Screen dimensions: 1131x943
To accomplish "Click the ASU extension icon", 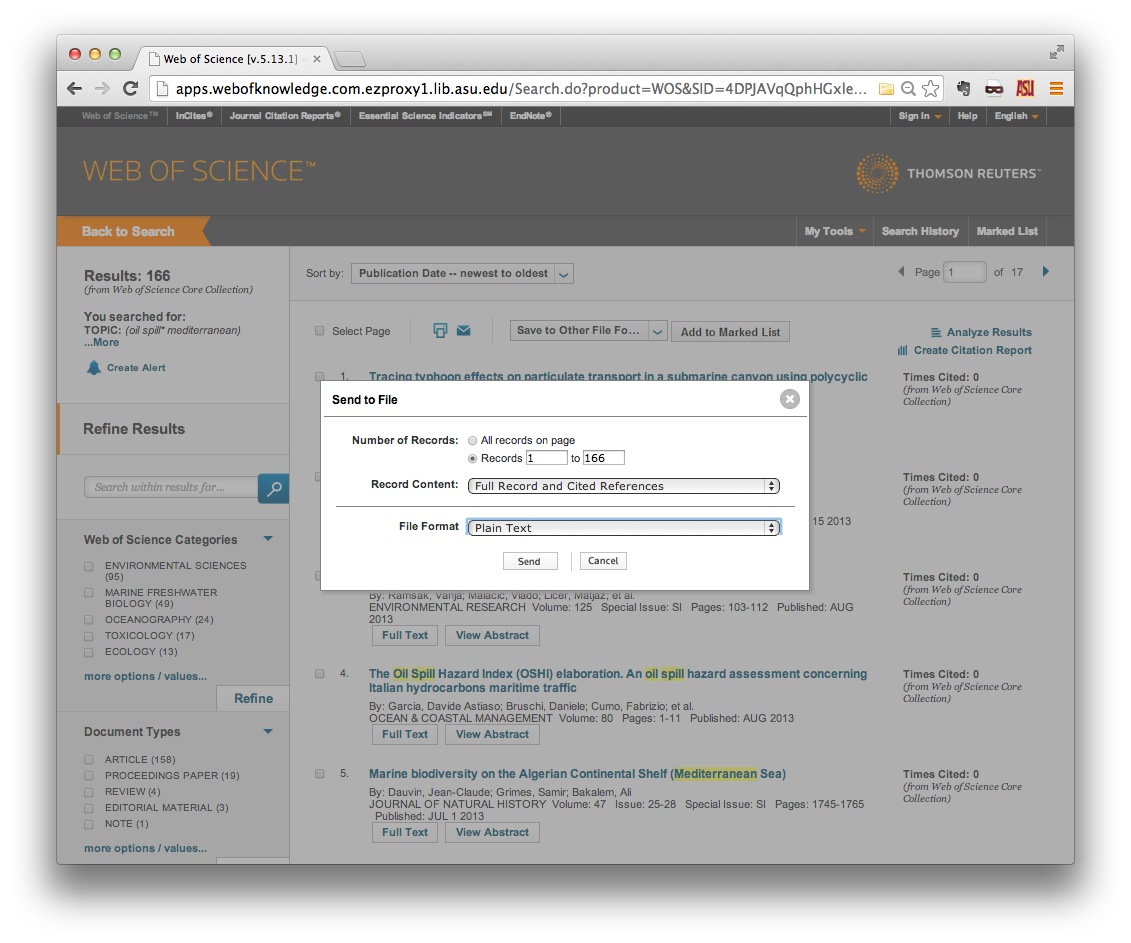I will click(1025, 89).
